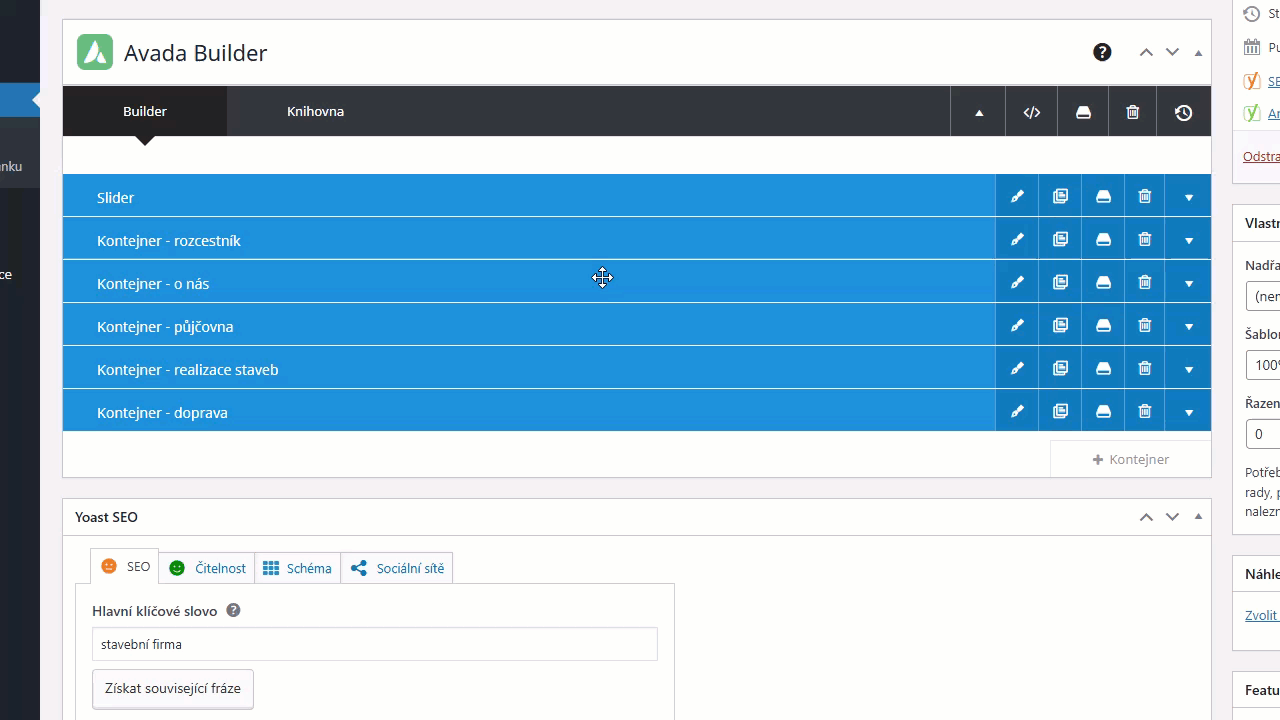Save Kontejner - rozcestník to library
The image size is (1280, 720).
pos(1103,240)
